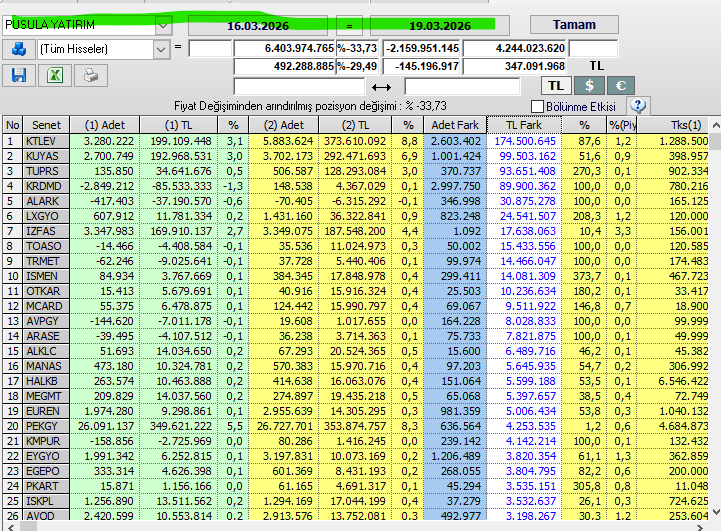Screen dimensions: 721x531
Task: Open the help question mark icon
Action: click(638, 106)
